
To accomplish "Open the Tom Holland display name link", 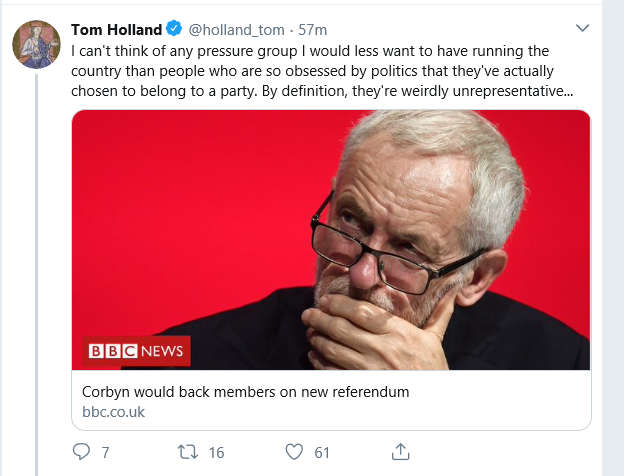I will [116, 29].
